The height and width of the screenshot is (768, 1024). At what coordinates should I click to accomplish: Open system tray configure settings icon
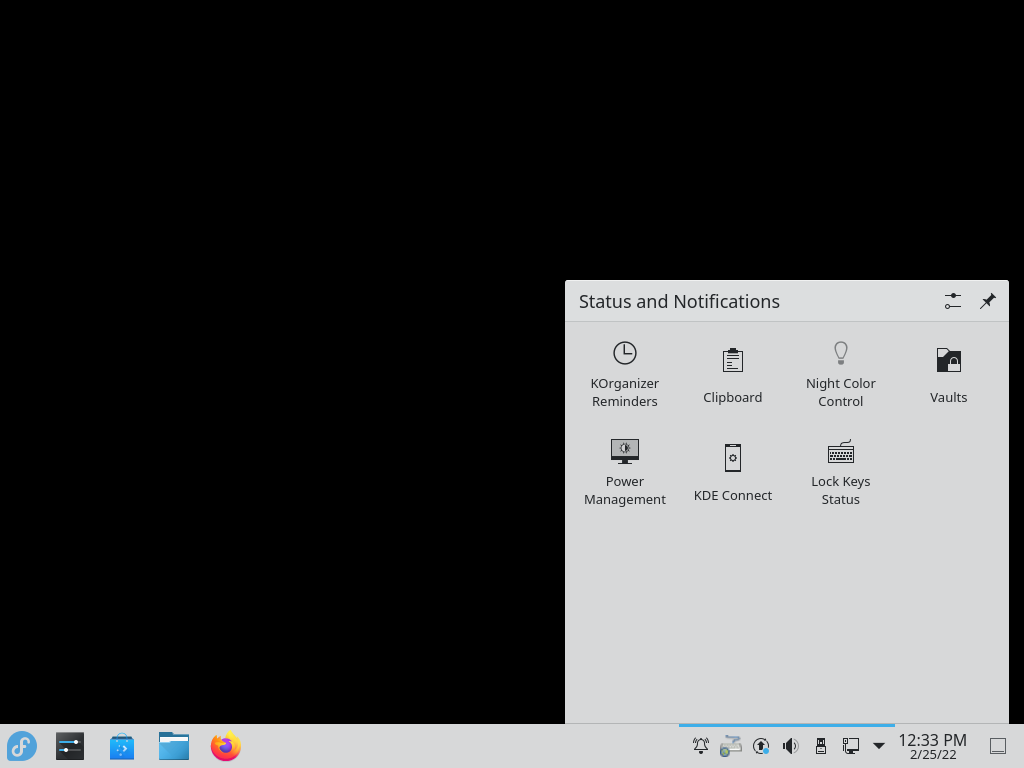click(x=952, y=301)
